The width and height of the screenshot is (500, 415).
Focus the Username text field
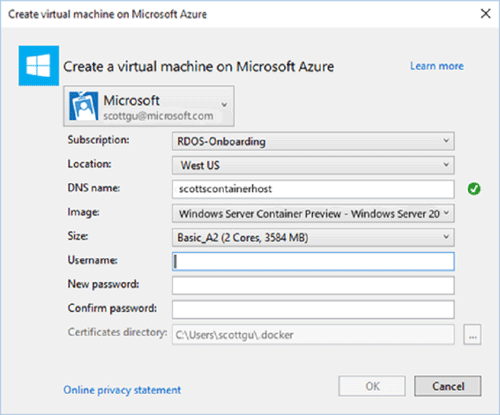click(313, 261)
